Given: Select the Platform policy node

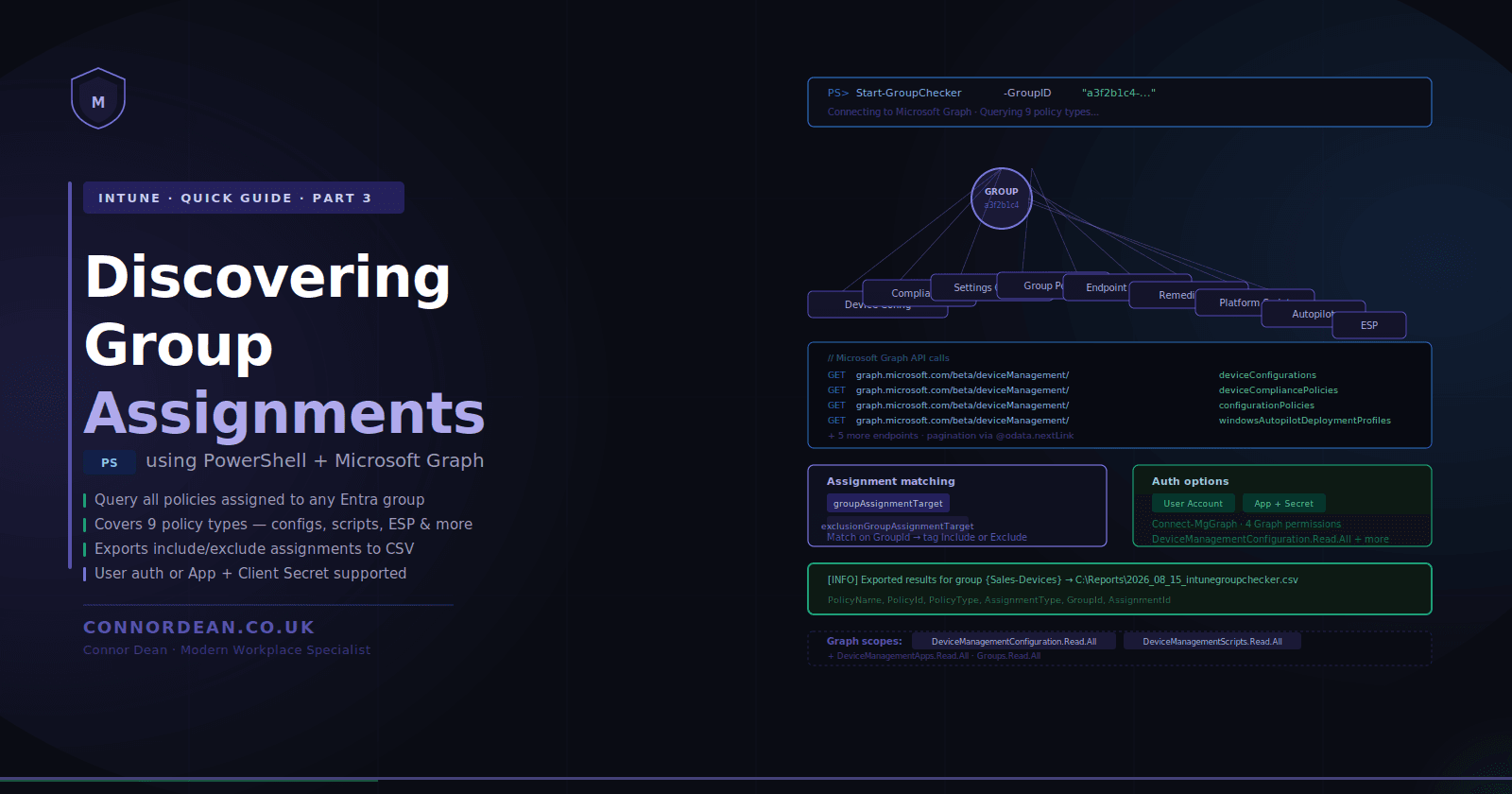Looking at the screenshot, I should tap(1254, 302).
